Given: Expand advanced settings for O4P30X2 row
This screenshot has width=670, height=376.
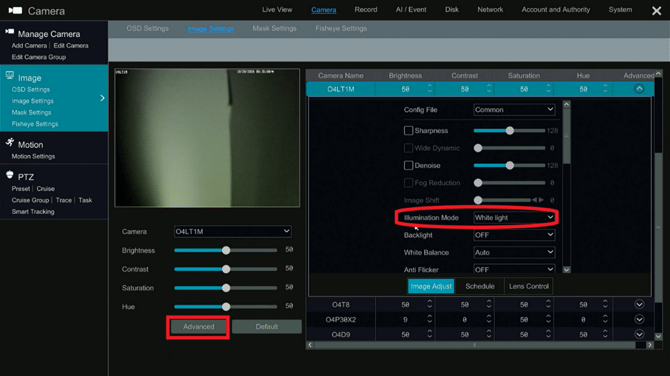Looking at the screenshot, I should 639,319.
